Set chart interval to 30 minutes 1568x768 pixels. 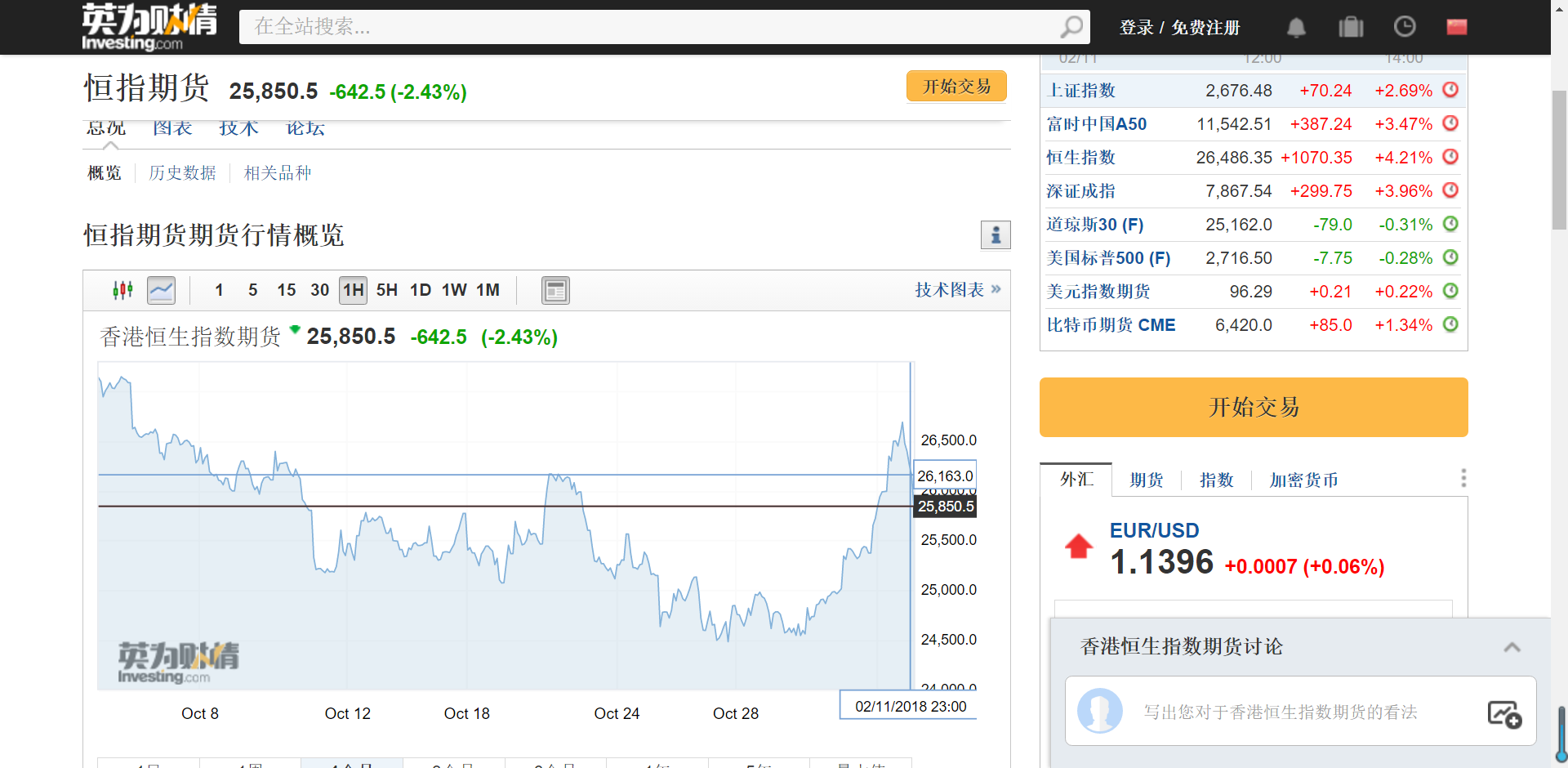tap(320, 290)
